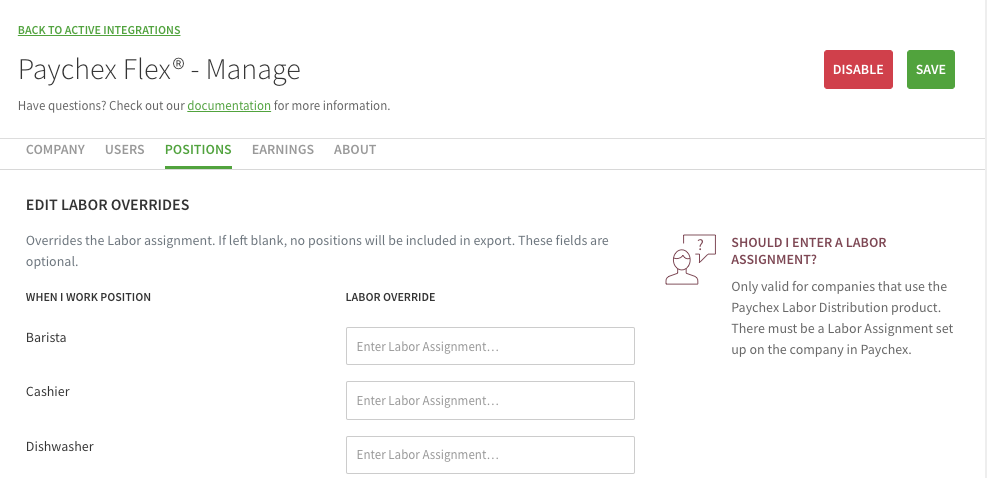
Task: Click the Paychex Labor Distribution help text
Action: pos(842,318)
